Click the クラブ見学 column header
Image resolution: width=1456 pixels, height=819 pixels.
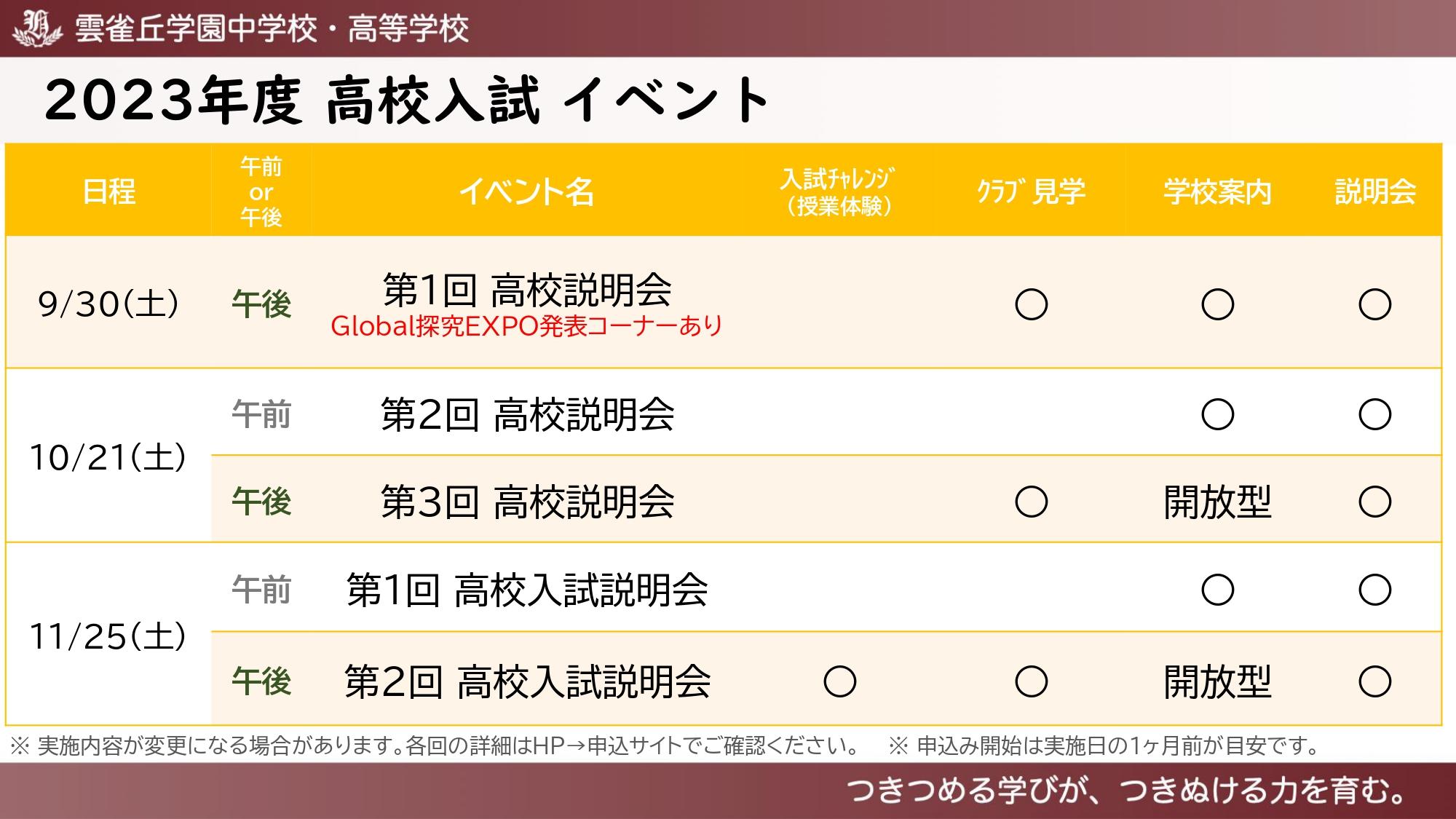(1031, 191)
